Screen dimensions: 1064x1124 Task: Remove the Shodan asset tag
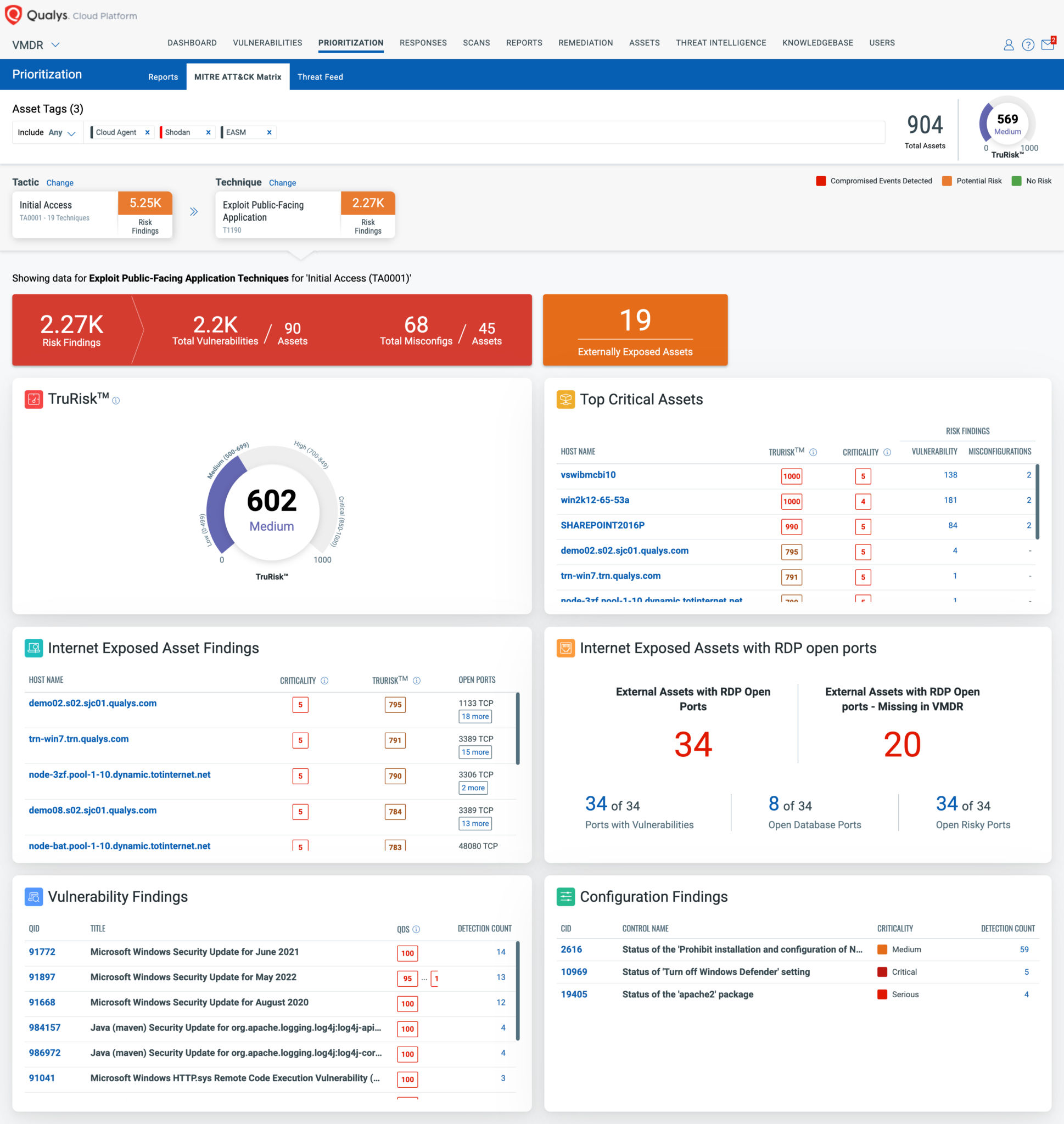pos(208,132)
